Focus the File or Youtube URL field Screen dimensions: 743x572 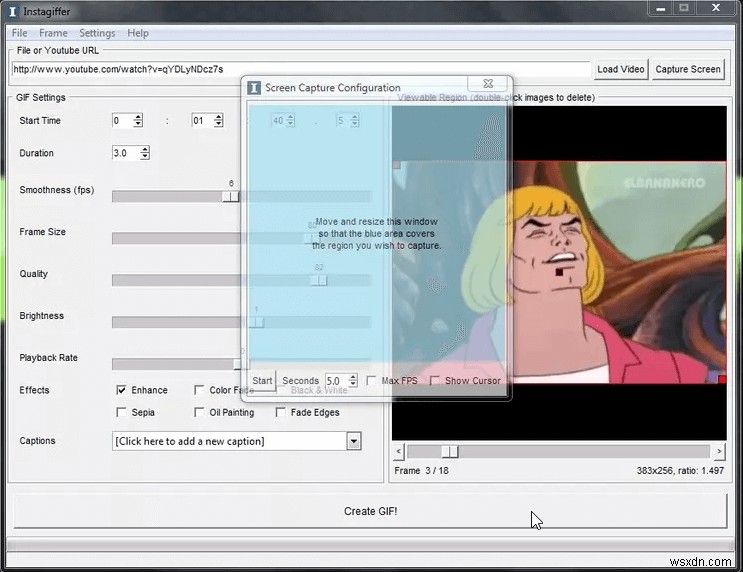300,69
